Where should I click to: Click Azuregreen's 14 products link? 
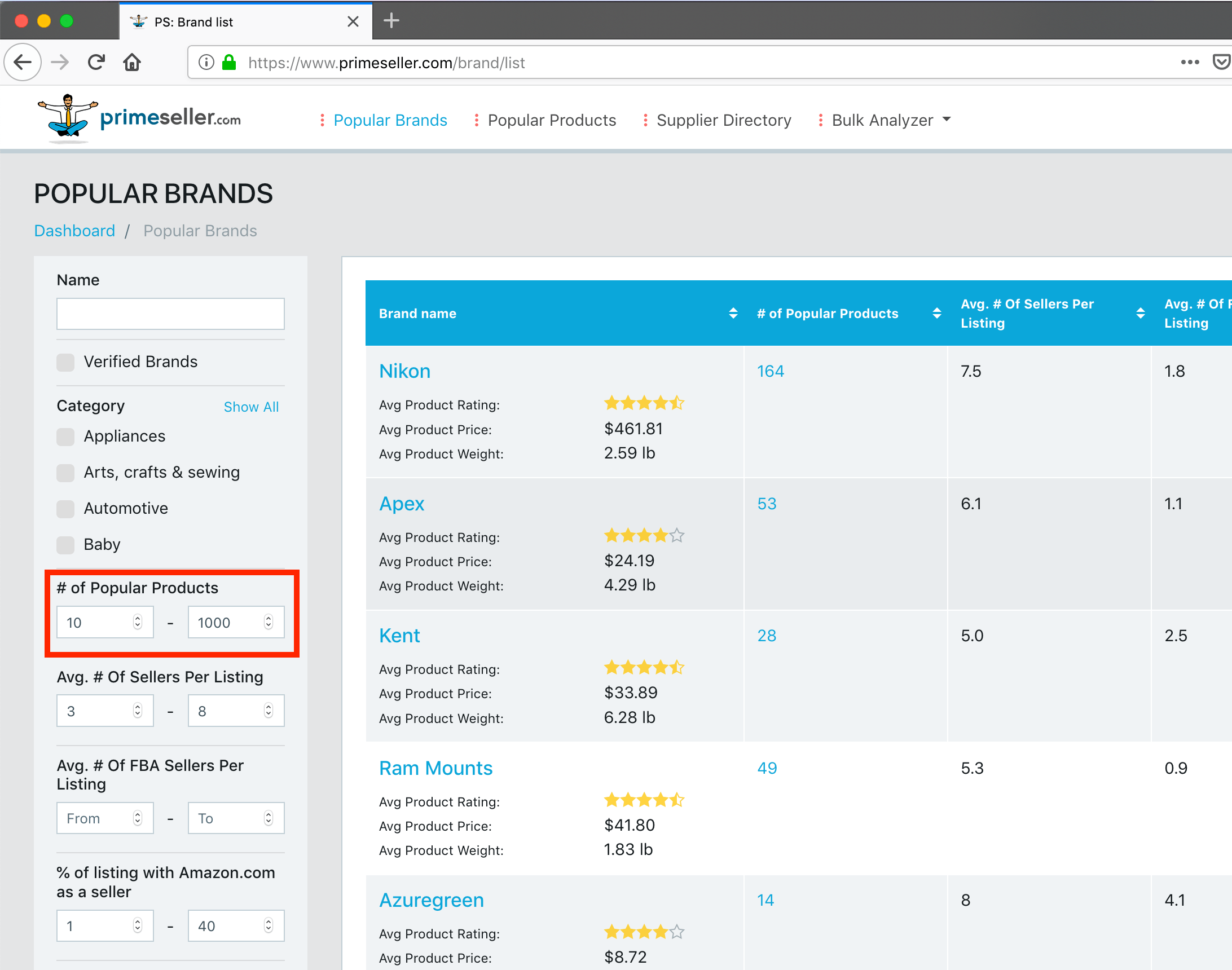(x=765, y=900)
